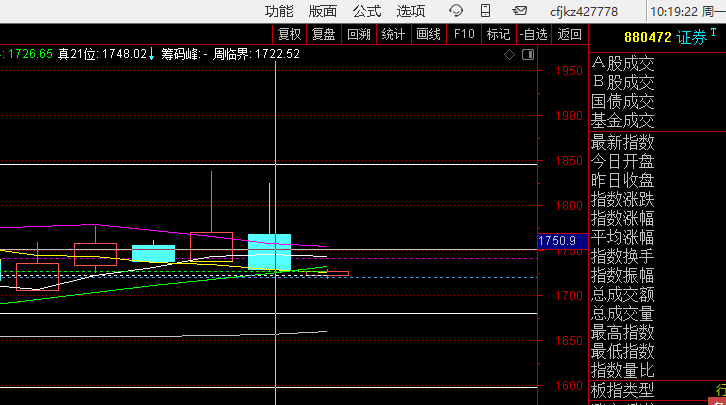Toggle the side panel layout icon
The image size is (726, 405).
coord(528,55)
